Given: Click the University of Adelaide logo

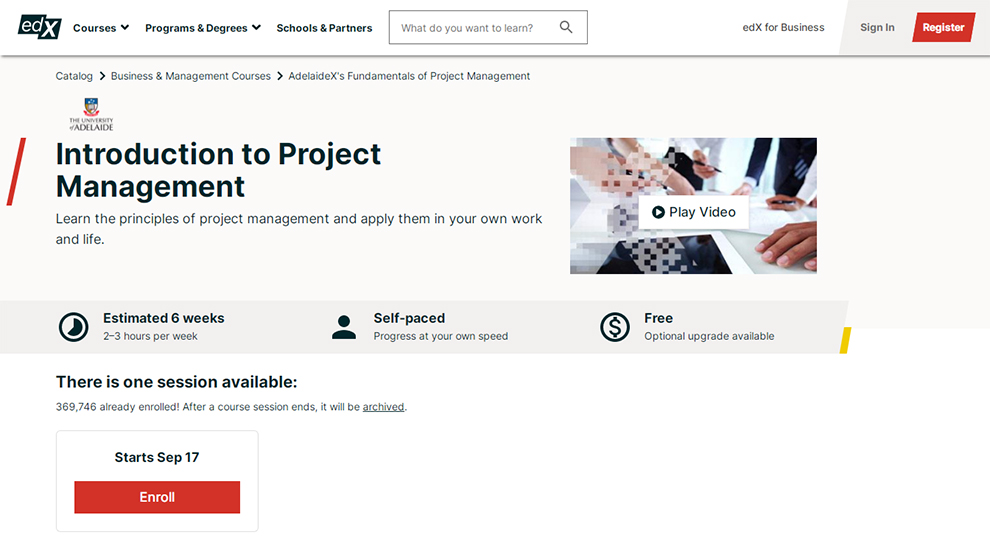Looking at the screenshot, I should coord(92,114).
